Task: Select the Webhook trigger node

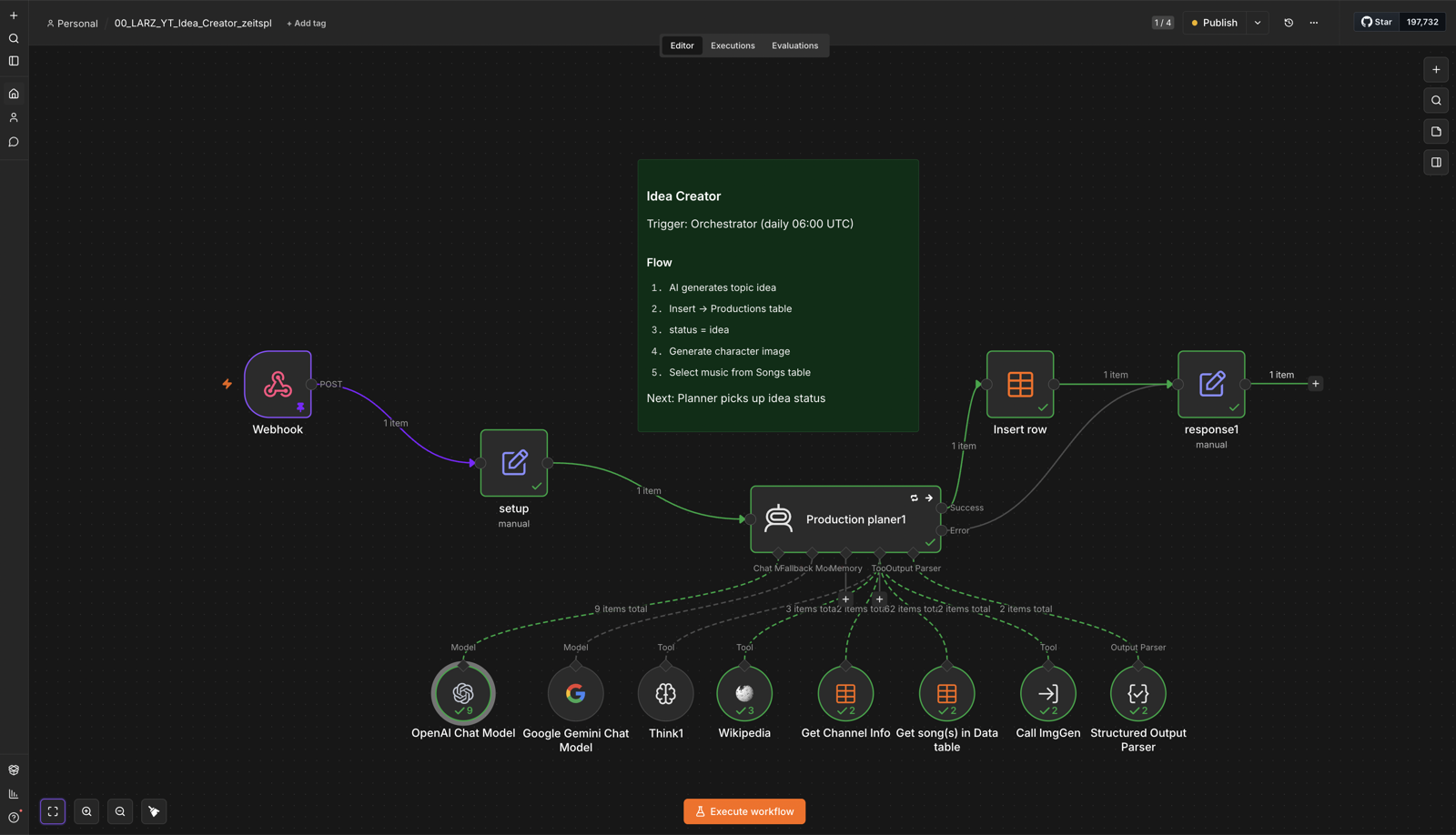Action: [x=278, y=384]
